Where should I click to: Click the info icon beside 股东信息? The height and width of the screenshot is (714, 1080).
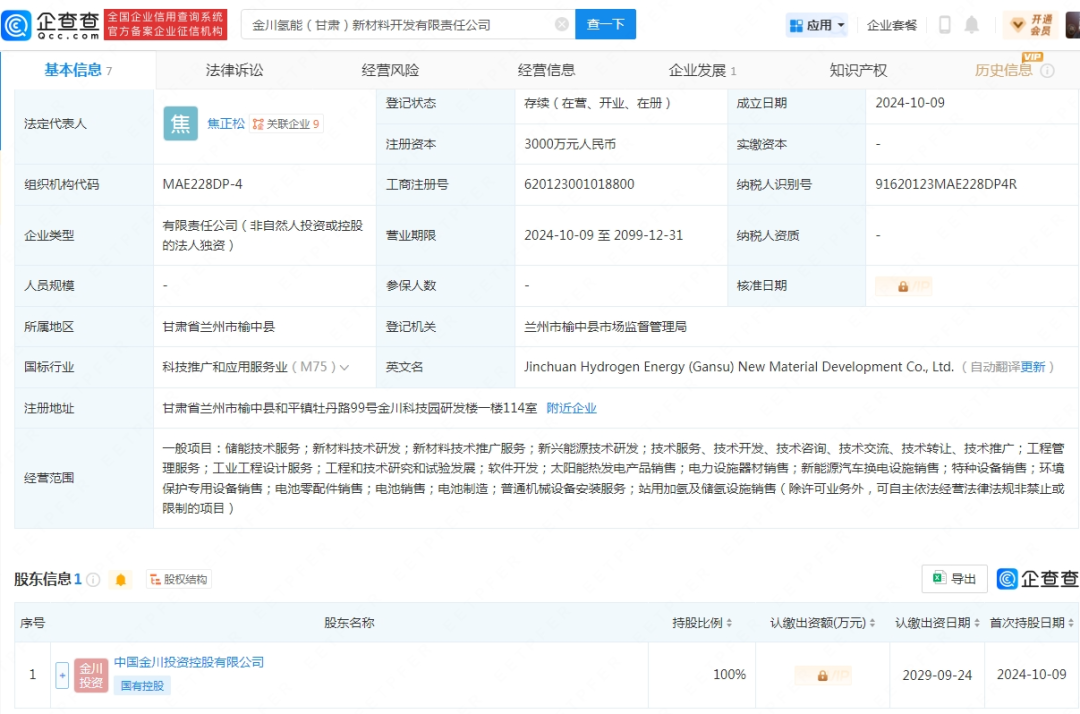pyautogui.click(x=93, y=580)
